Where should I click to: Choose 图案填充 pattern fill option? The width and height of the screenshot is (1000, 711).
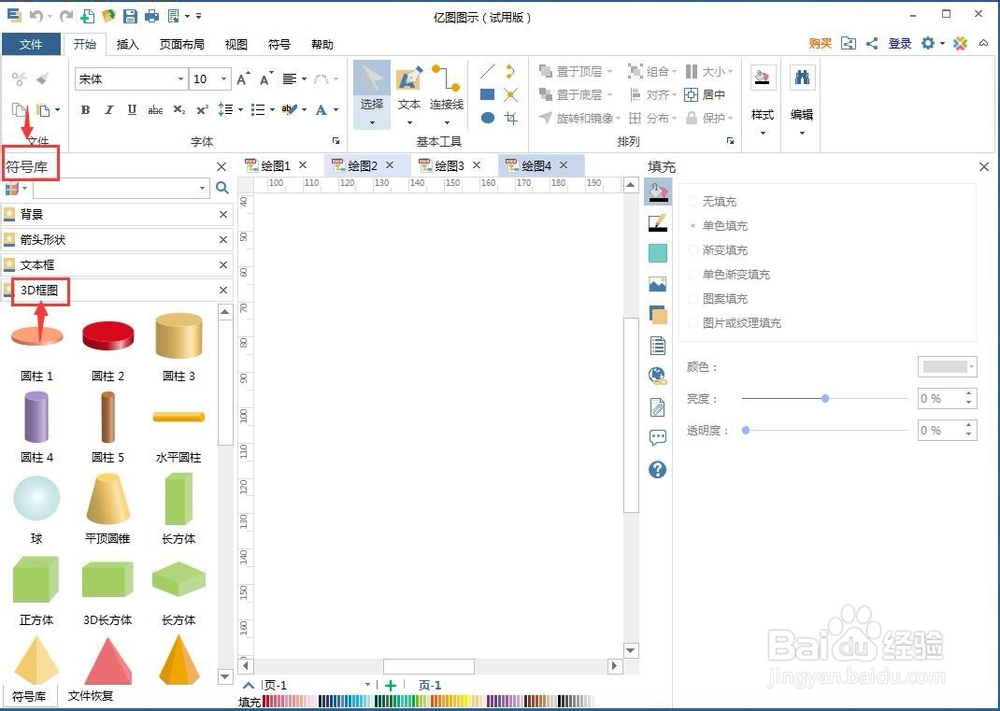(718, 298)
